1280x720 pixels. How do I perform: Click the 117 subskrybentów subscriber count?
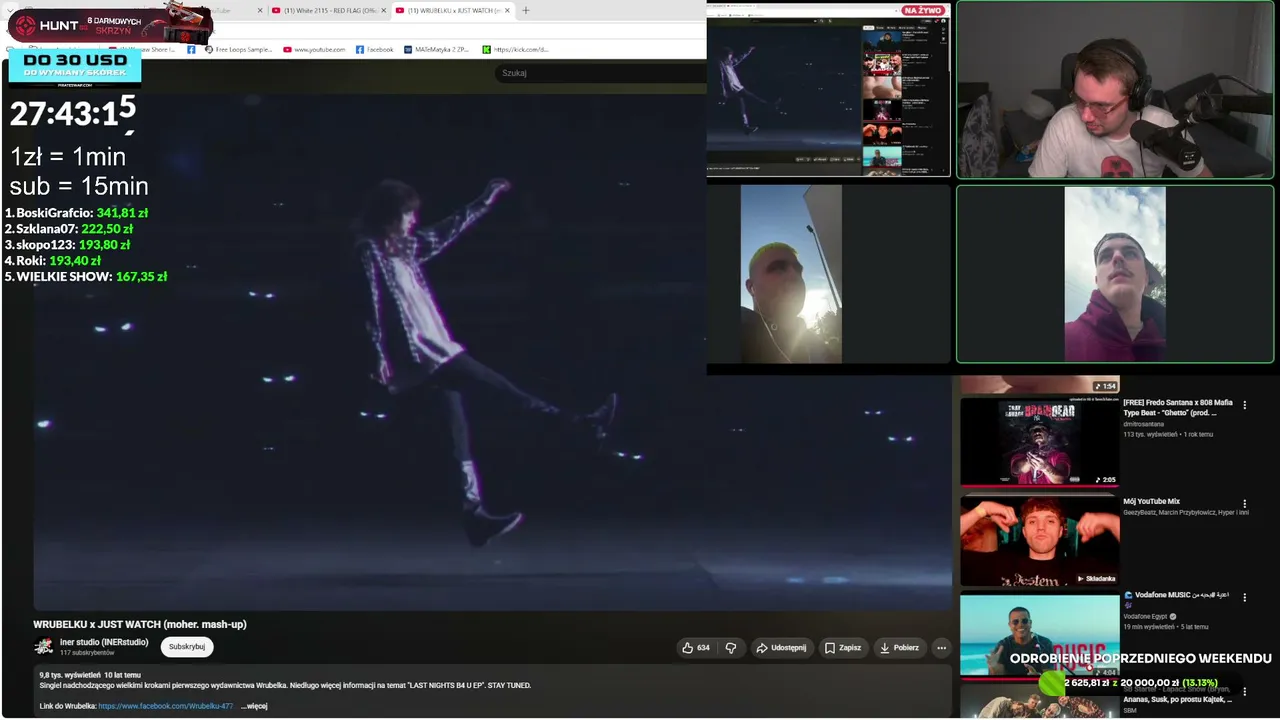click(87, 653)
